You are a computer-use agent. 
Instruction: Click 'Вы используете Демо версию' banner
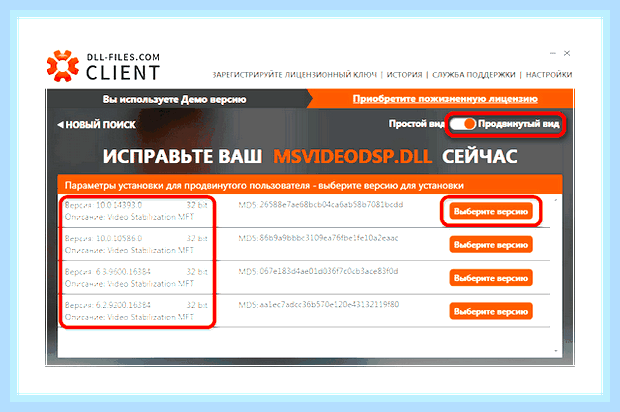[x=174, y=99]
